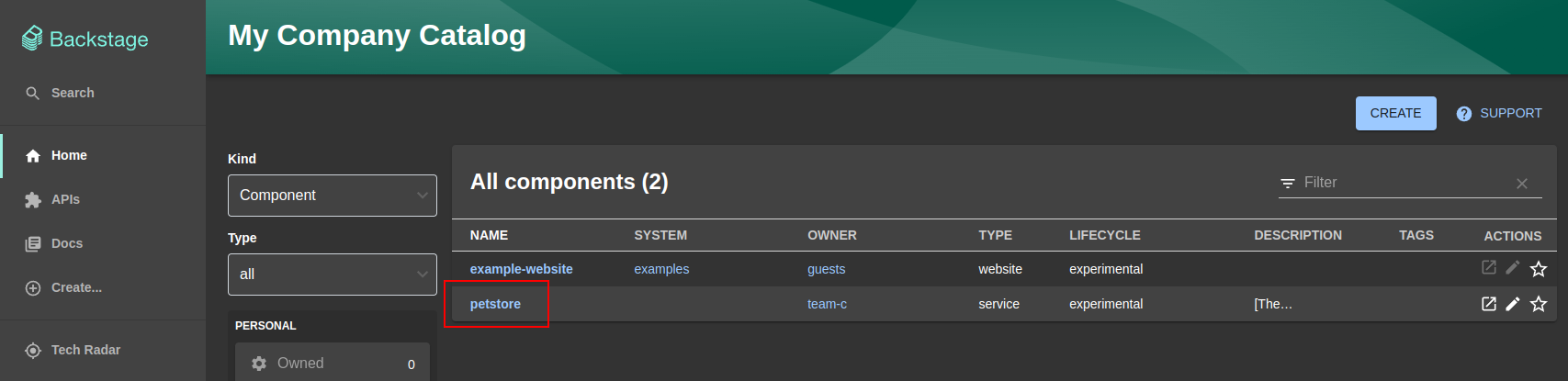Image resolution: width=1568 pixels, height=381 pixels.
Task: Click the SUPPORT help link
Action: click(1499, 113)
